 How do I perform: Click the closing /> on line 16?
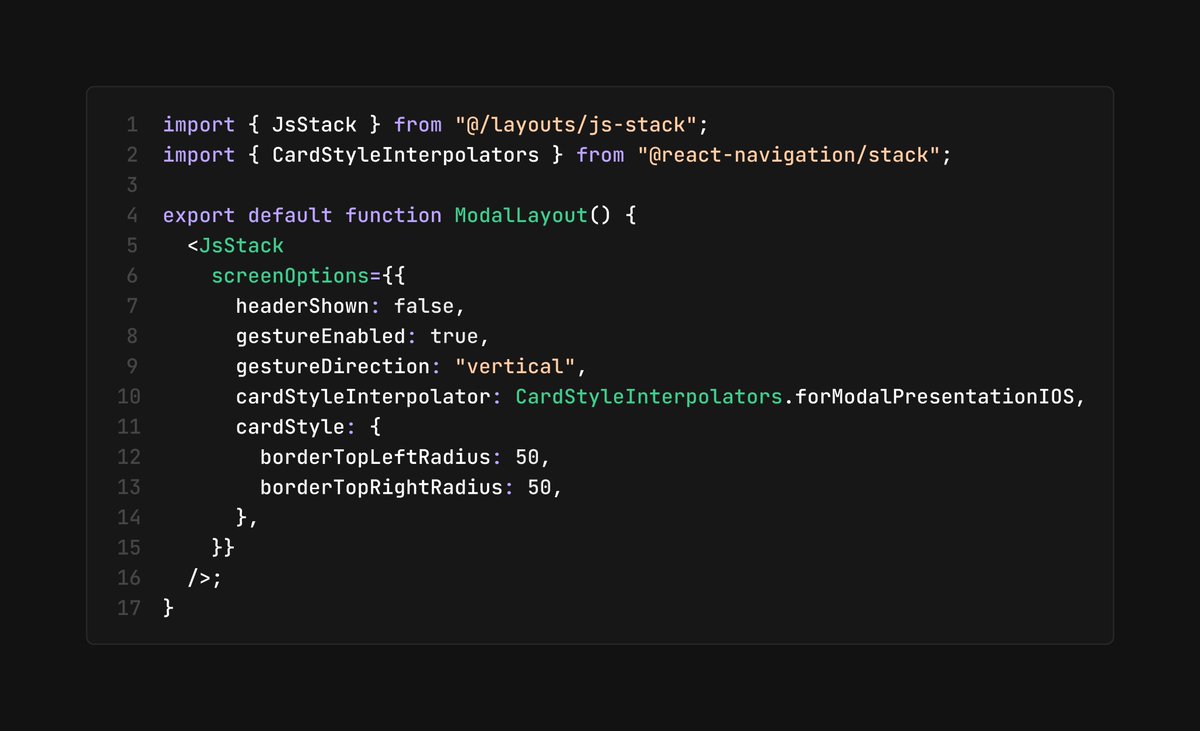pos(199,577)
